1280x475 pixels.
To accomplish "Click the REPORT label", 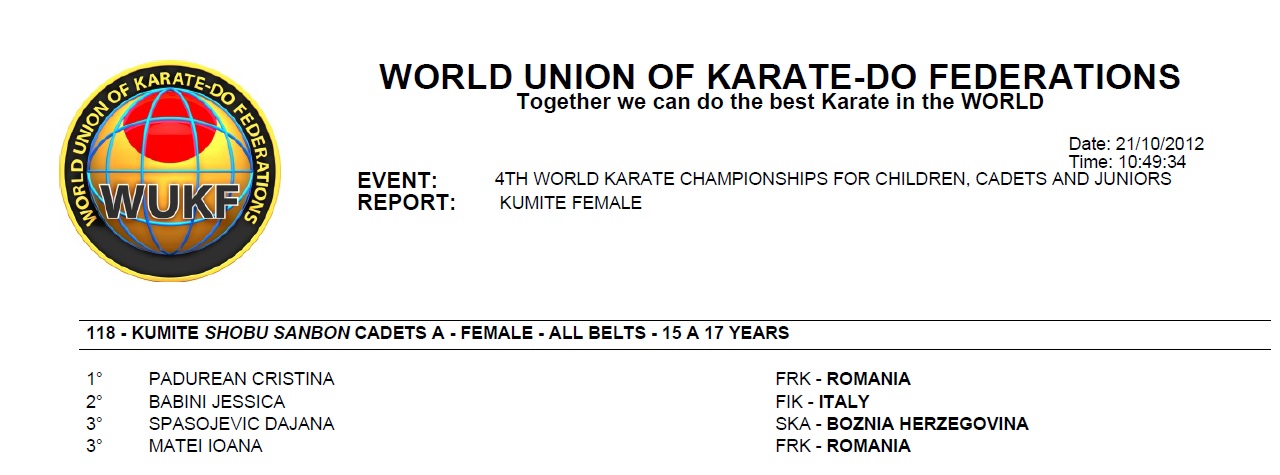I will (406, 203).
